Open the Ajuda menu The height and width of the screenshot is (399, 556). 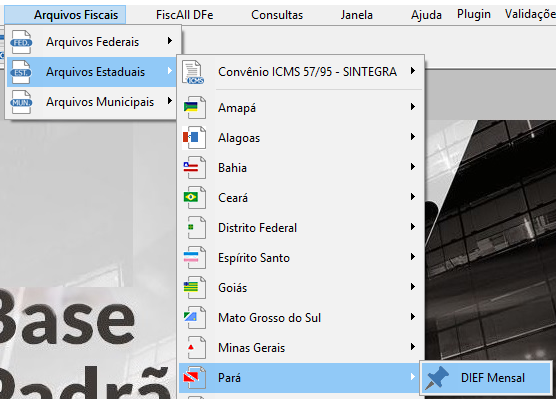(x=426, y=15)
